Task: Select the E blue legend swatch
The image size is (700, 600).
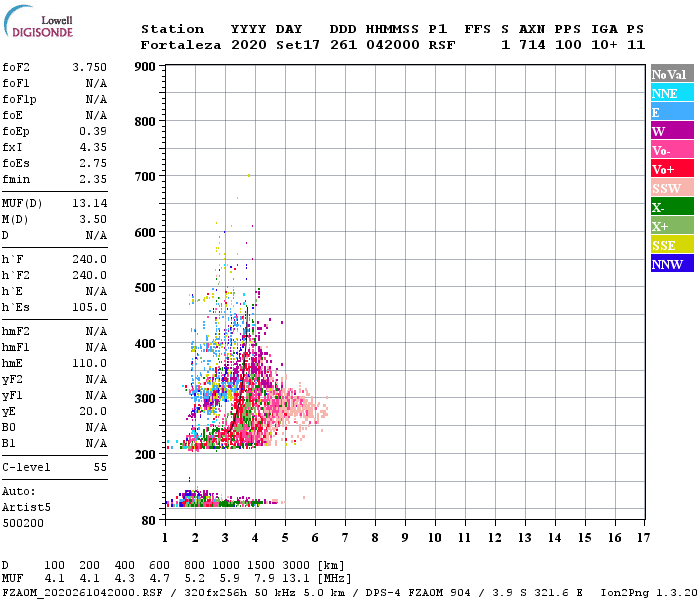Action: point(672,112)
